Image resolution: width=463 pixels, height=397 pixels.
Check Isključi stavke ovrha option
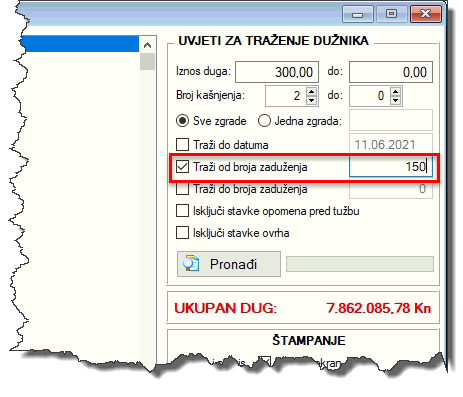tap(182, 233)
